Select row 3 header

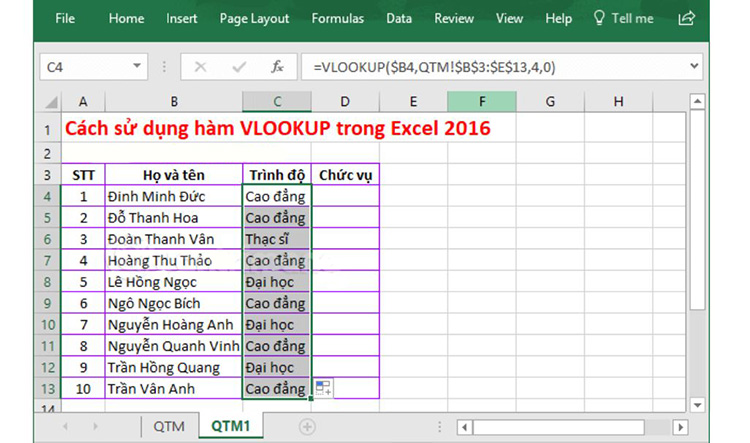click(47, 175)
